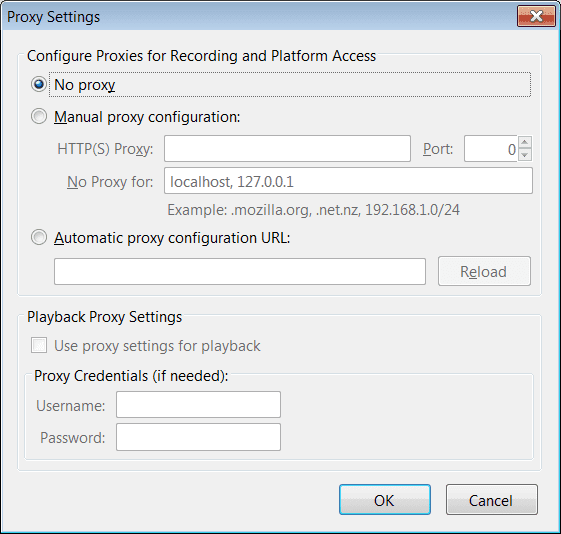The width and height of the screenshot is (561, 534).
Task: Click the Manual proxy configuration label
Action: point(147,117)
